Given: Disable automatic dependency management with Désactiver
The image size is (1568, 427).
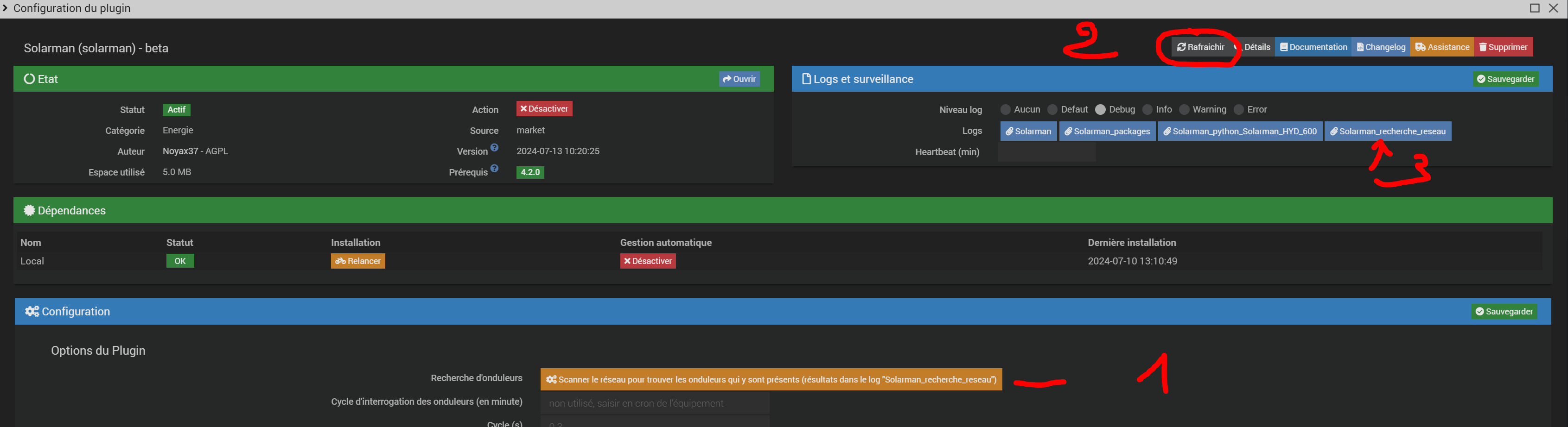Looking at the screenshot, I should tap(648, 261).
